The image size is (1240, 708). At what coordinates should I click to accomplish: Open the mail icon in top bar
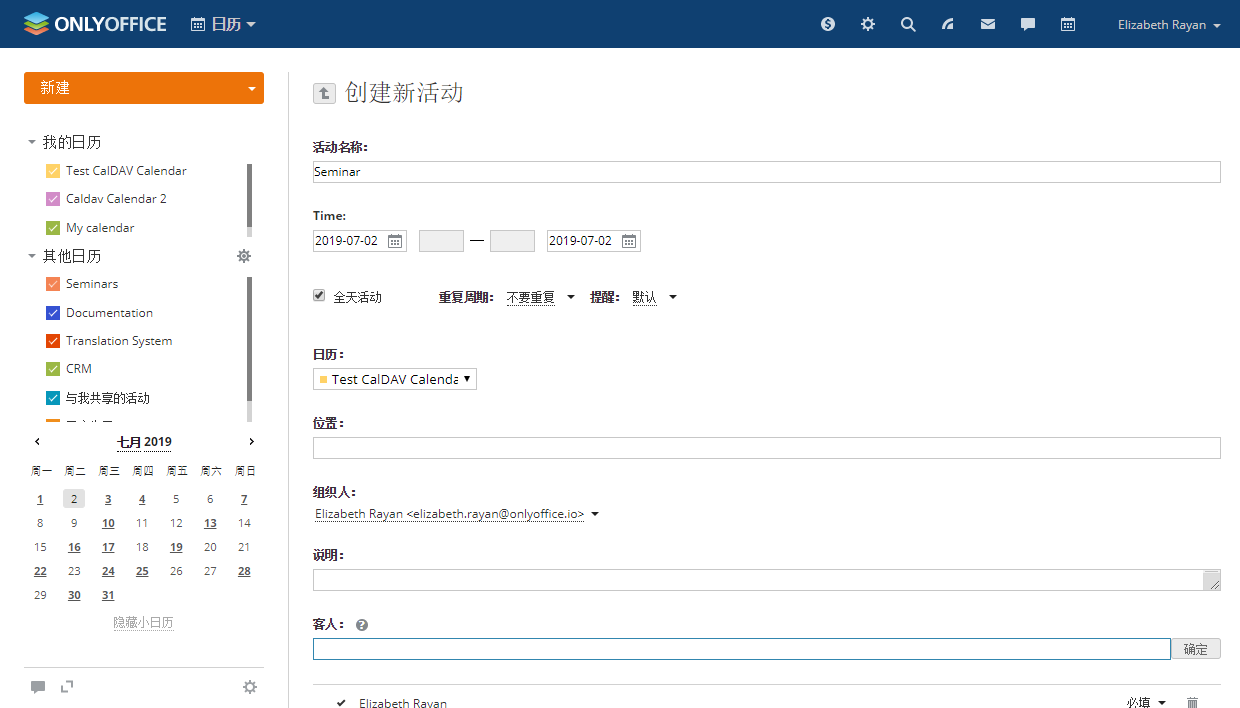988,24
